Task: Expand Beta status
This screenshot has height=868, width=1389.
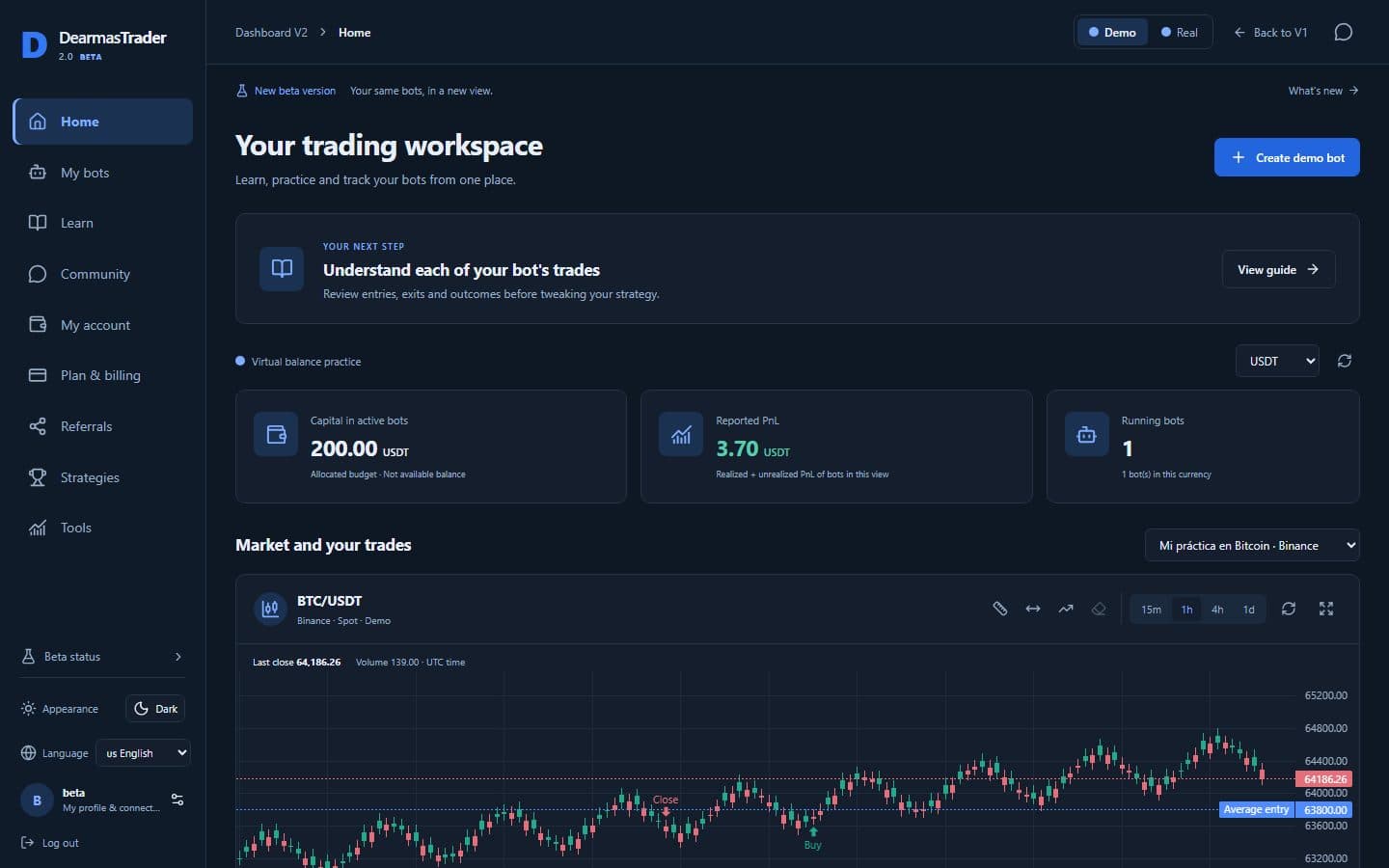Action: pos(102,657)
